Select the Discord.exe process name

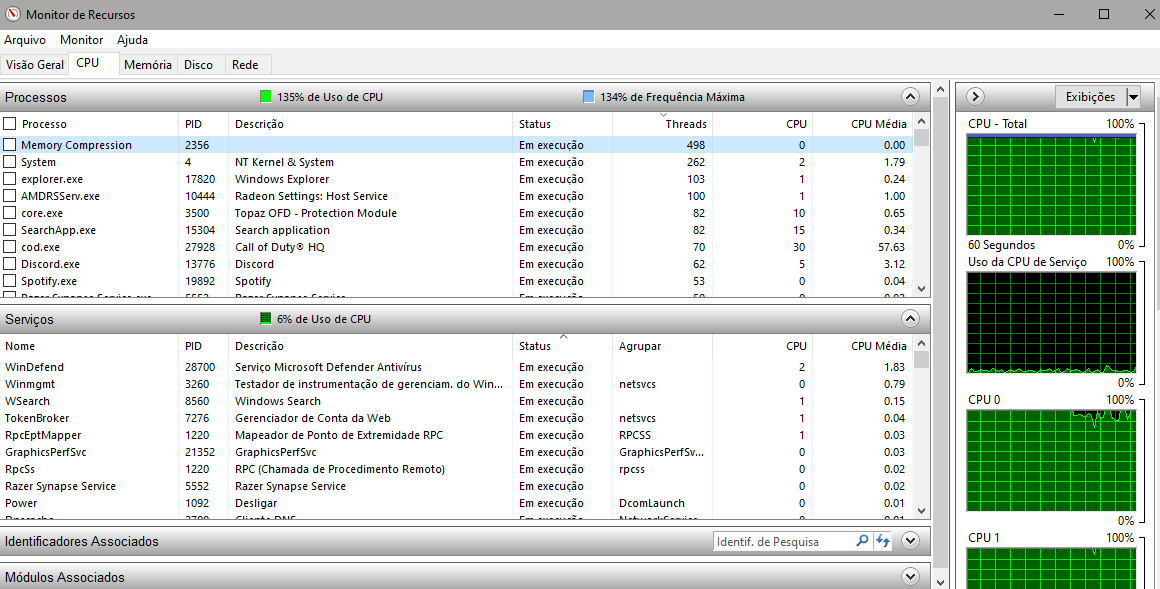[x=50, y=264]
